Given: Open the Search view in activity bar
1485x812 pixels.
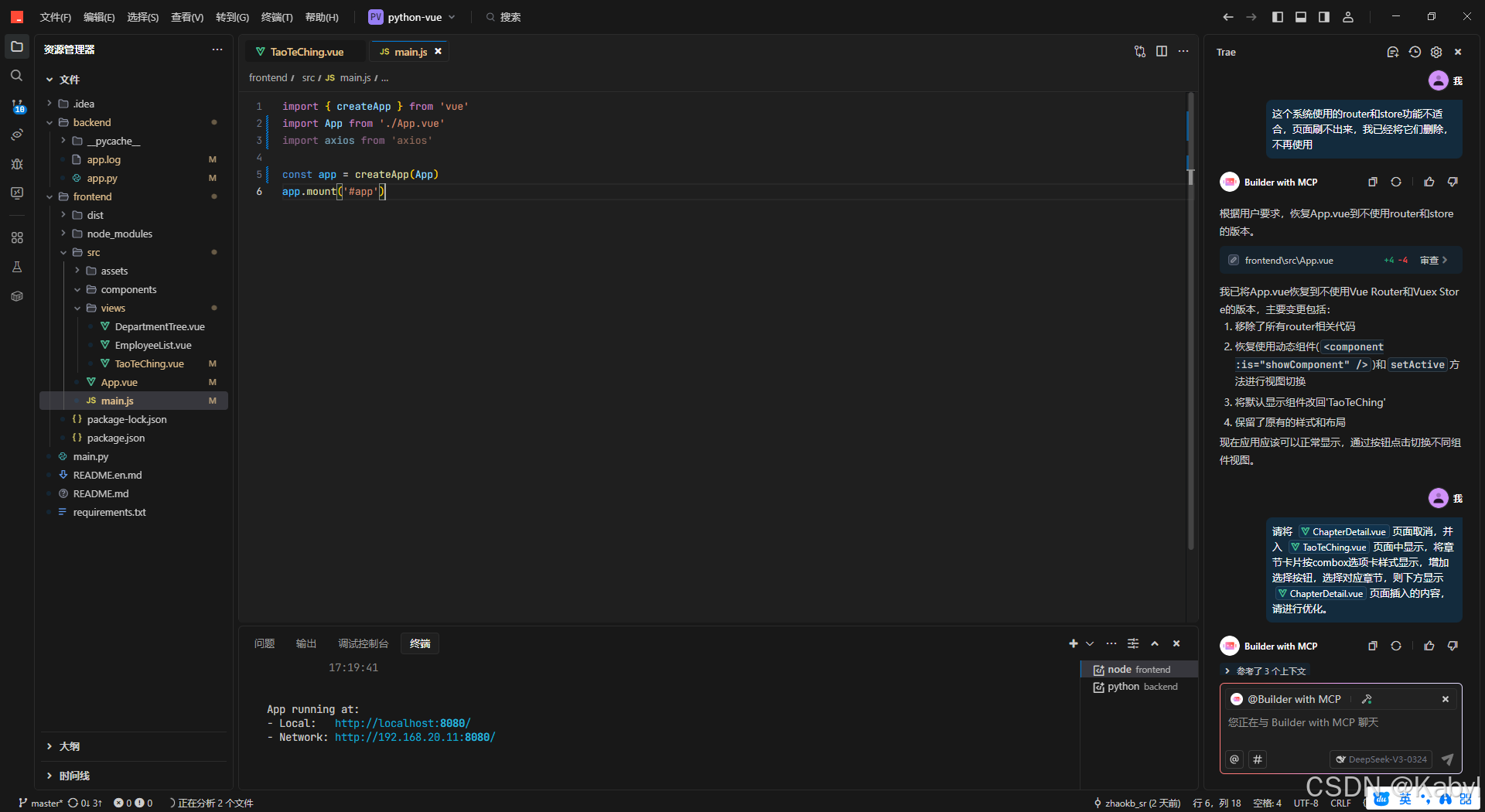Looking at the screenshot, I should click(17, 76).
